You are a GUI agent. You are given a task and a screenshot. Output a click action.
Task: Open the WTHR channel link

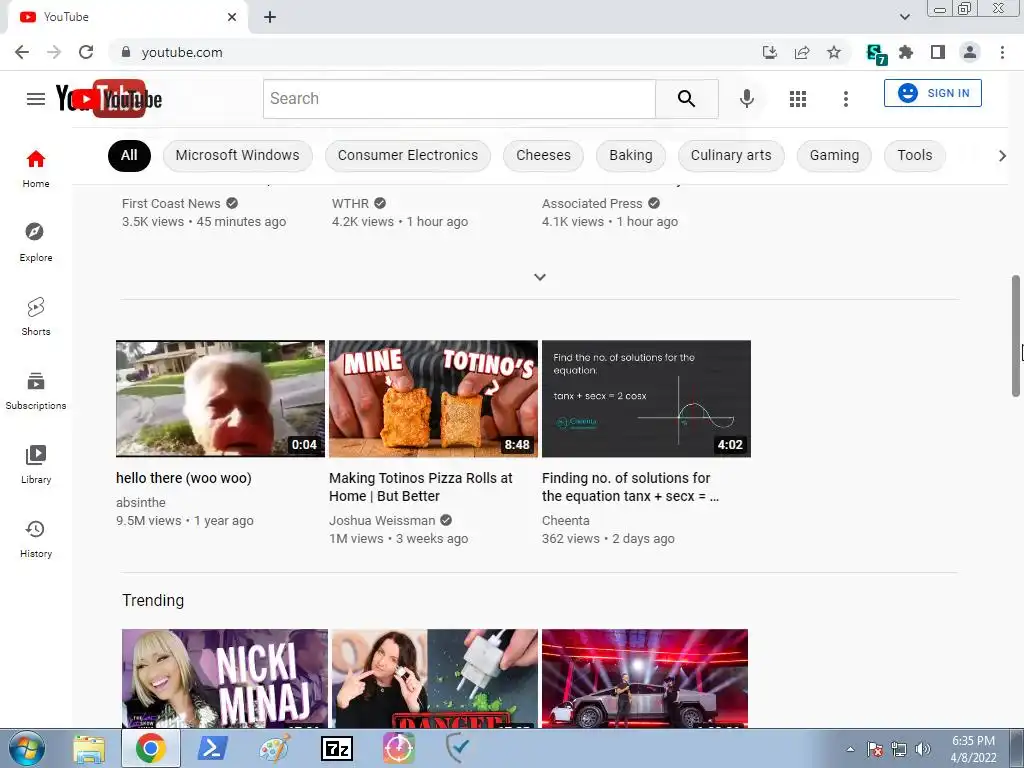click(350, 204)
